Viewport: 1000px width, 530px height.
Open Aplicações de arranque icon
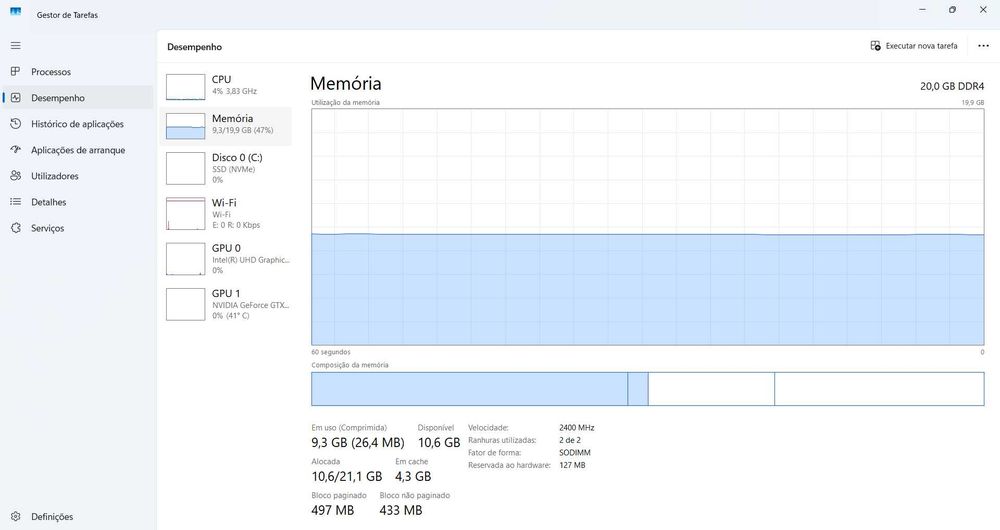click(15, 150)
